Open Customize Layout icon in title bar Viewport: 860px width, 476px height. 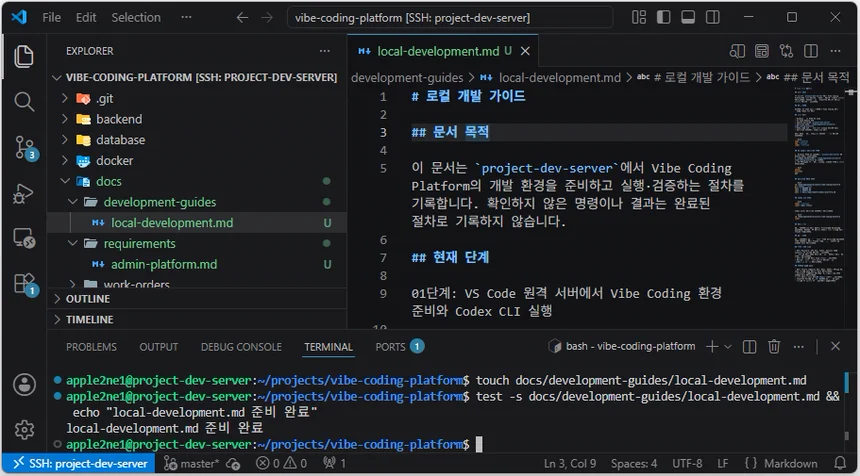coord(639,18)
